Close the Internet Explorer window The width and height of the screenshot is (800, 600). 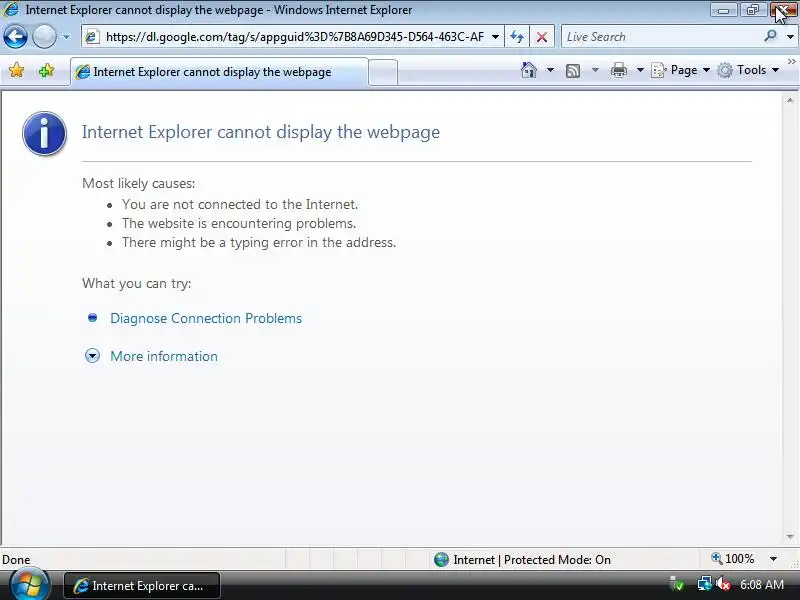[783, 10]
